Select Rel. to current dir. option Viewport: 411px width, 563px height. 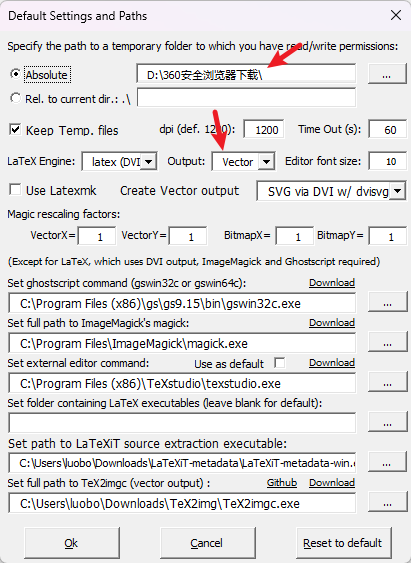[x=15, y=98]
